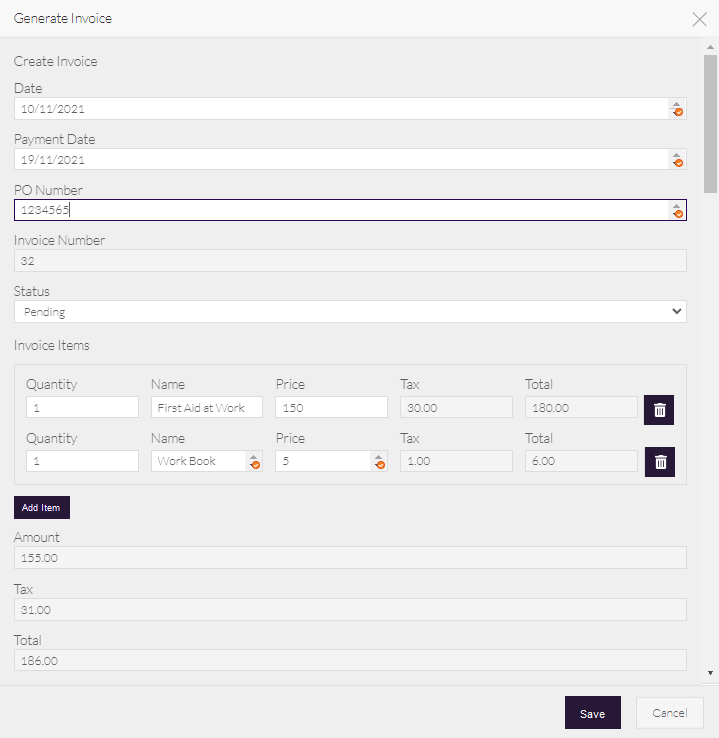Open the Status dropdown showing Pending
Screen dimensions: 719x738
point(350,312)
